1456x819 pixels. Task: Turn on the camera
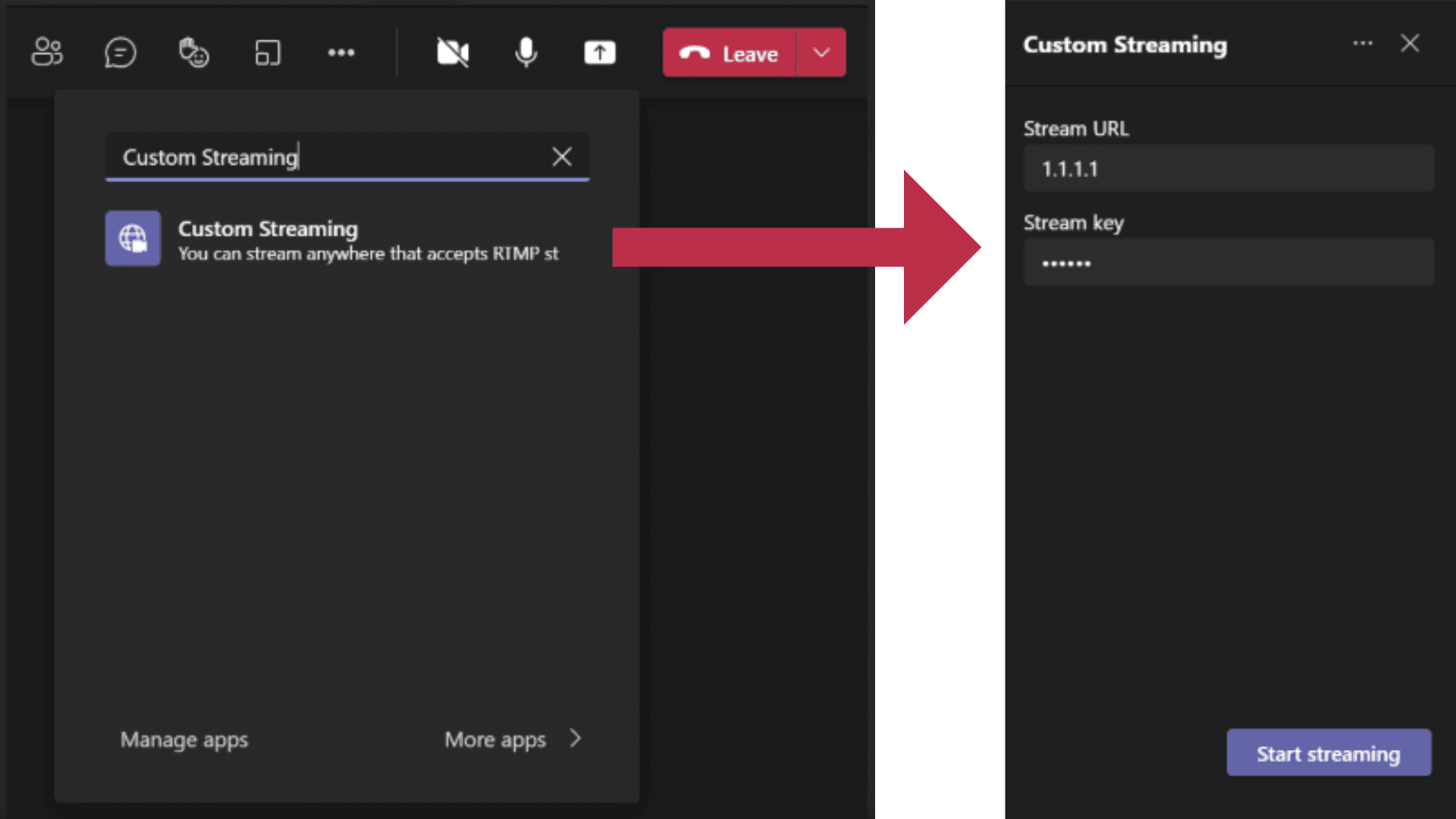pos(453,52)
